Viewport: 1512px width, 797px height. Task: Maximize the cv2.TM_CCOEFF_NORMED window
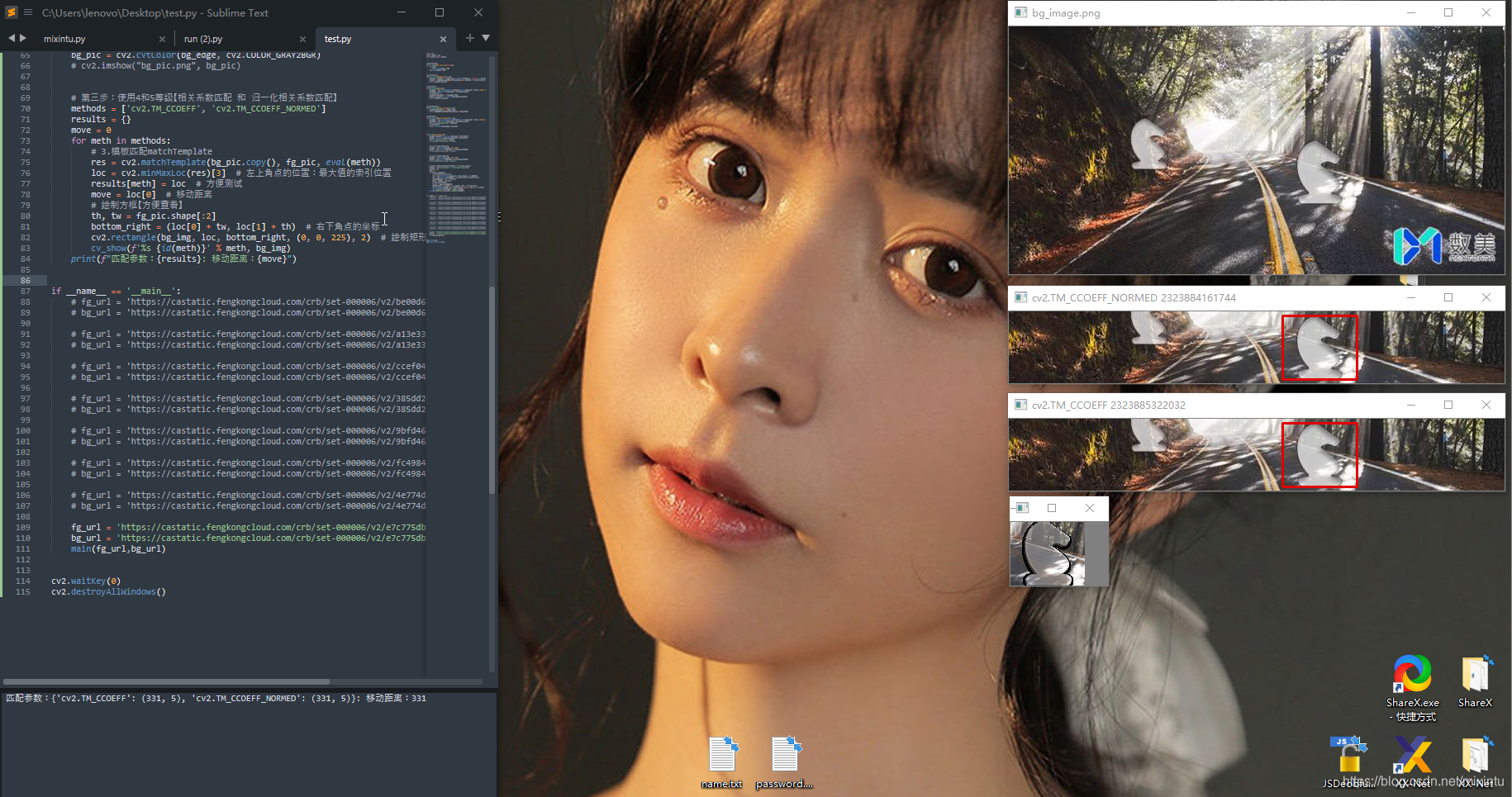[1448, 297]
